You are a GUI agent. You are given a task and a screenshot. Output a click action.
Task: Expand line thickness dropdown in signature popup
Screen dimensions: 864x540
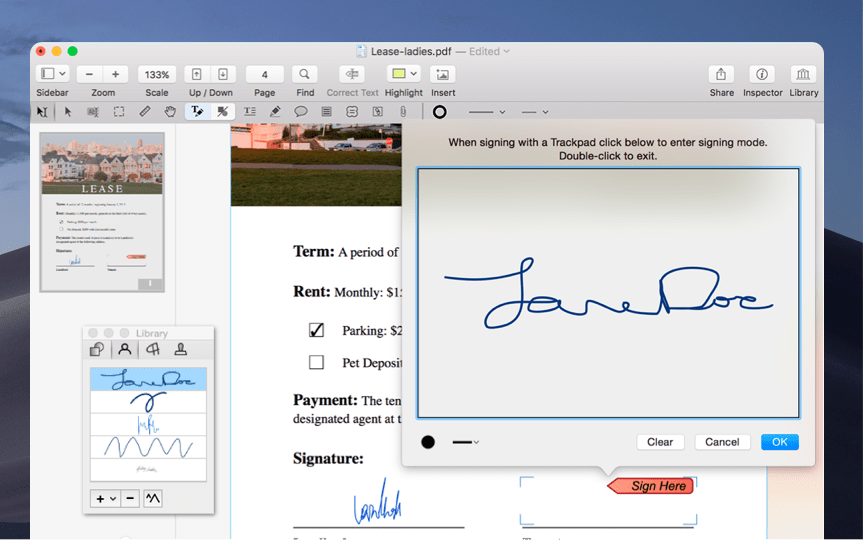[465, 442]
